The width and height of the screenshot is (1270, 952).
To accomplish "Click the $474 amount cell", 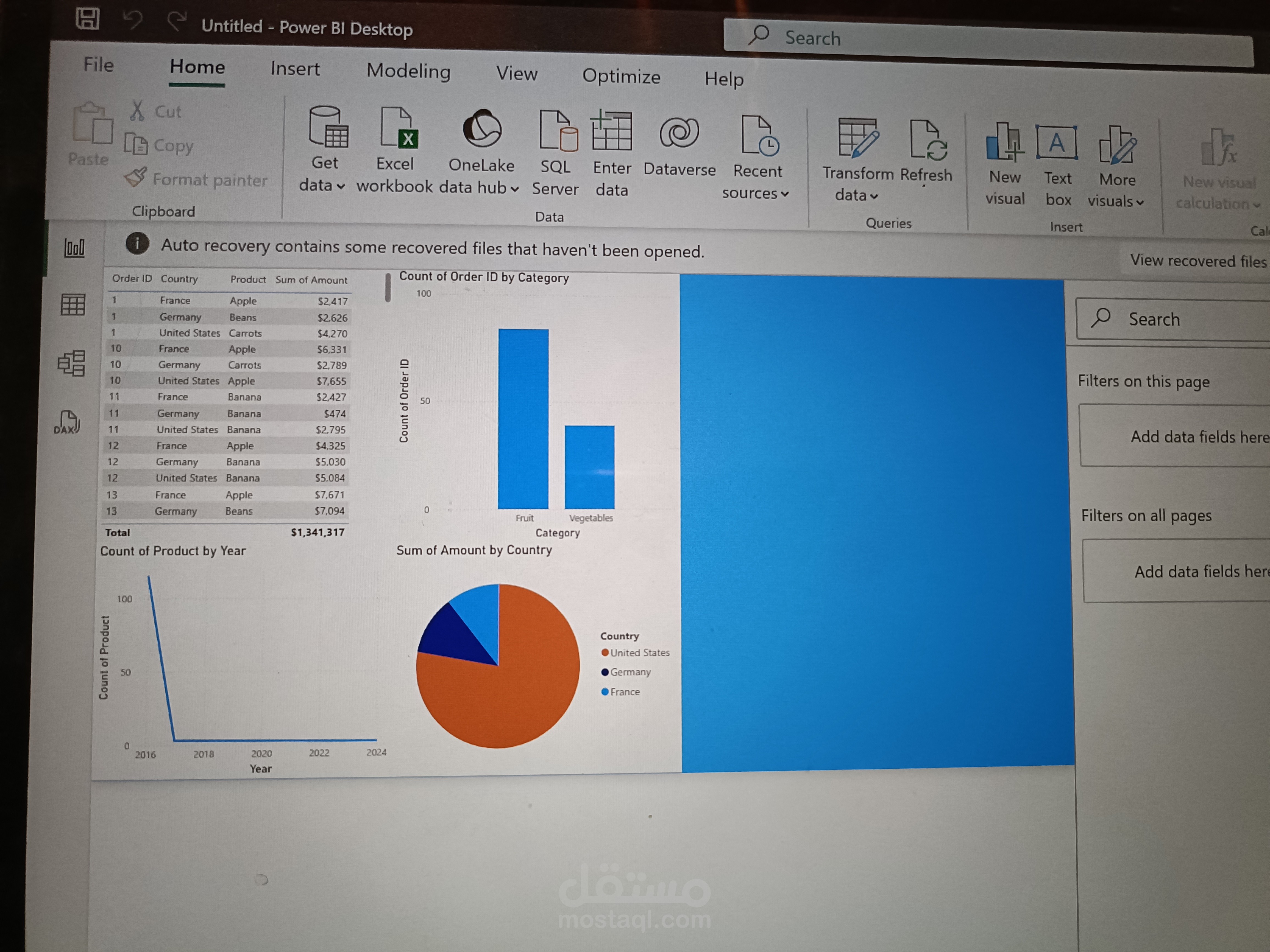I will tap(335, 414).
